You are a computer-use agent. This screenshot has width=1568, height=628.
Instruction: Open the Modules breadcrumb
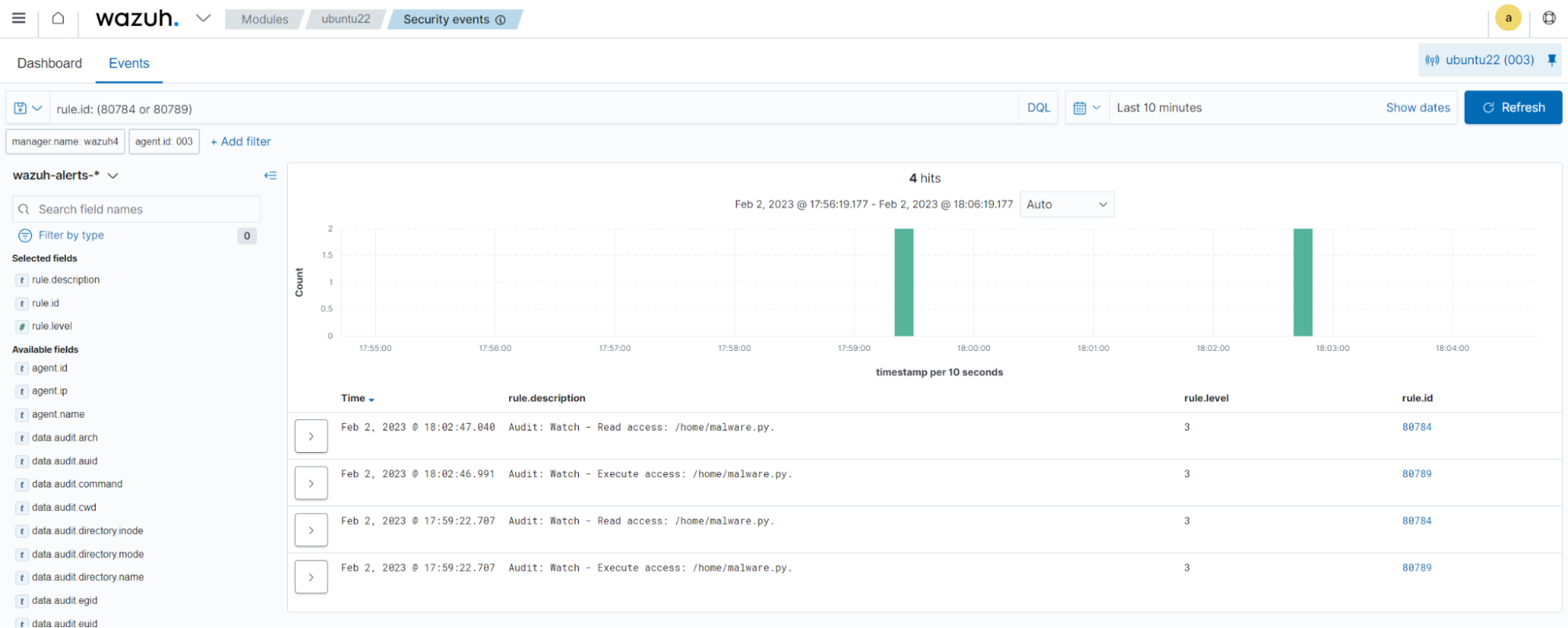[x=264, y=19]
